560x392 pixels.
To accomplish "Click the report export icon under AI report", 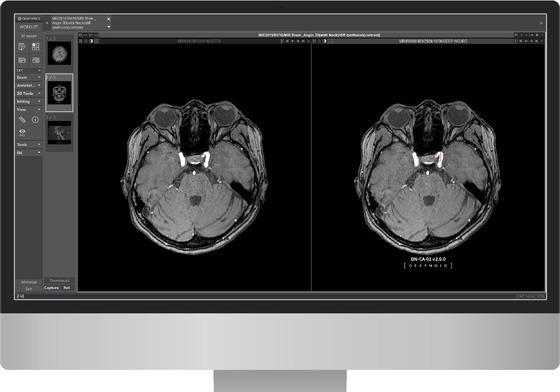I will click(22, 47).
